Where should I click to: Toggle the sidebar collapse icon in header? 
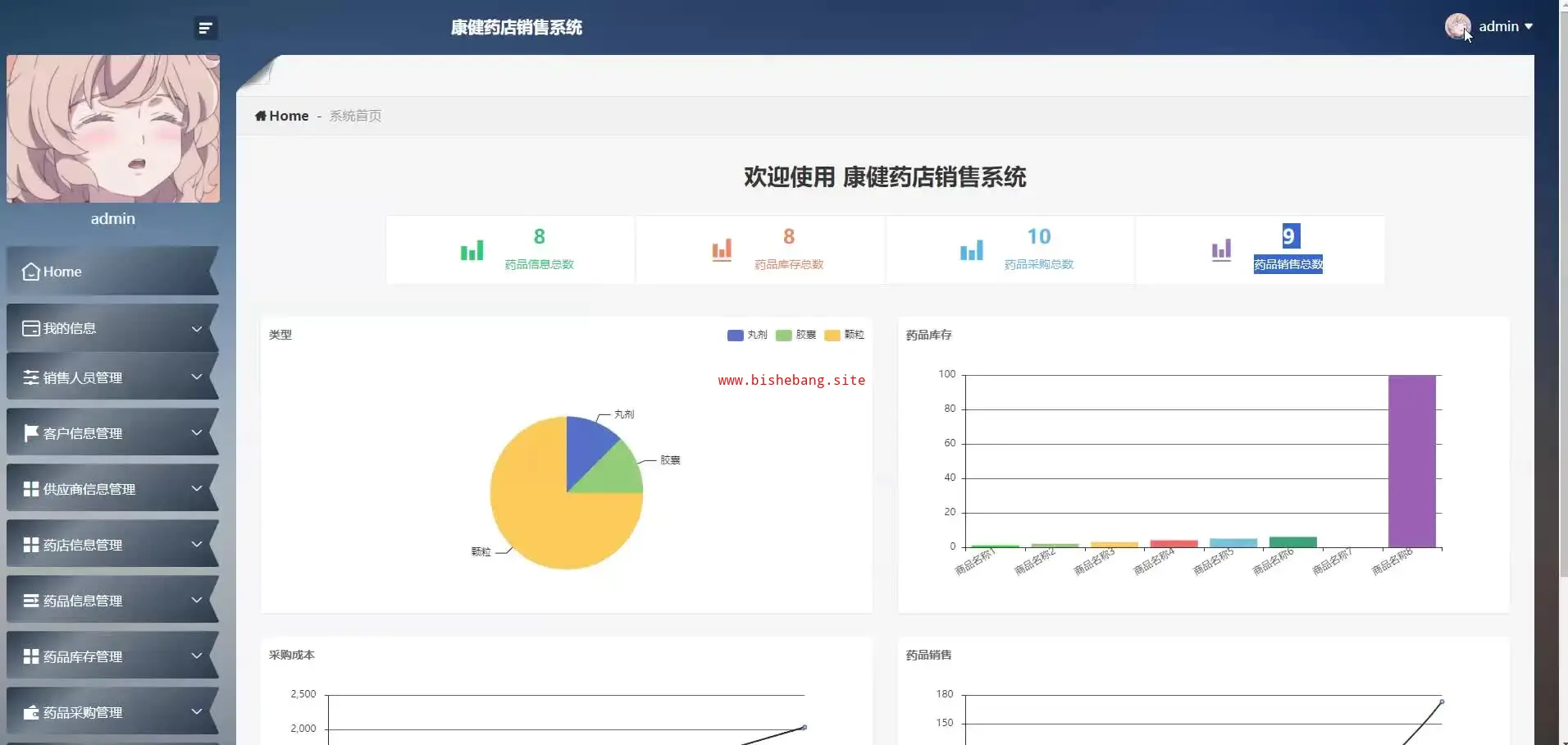tap(206, 28)
